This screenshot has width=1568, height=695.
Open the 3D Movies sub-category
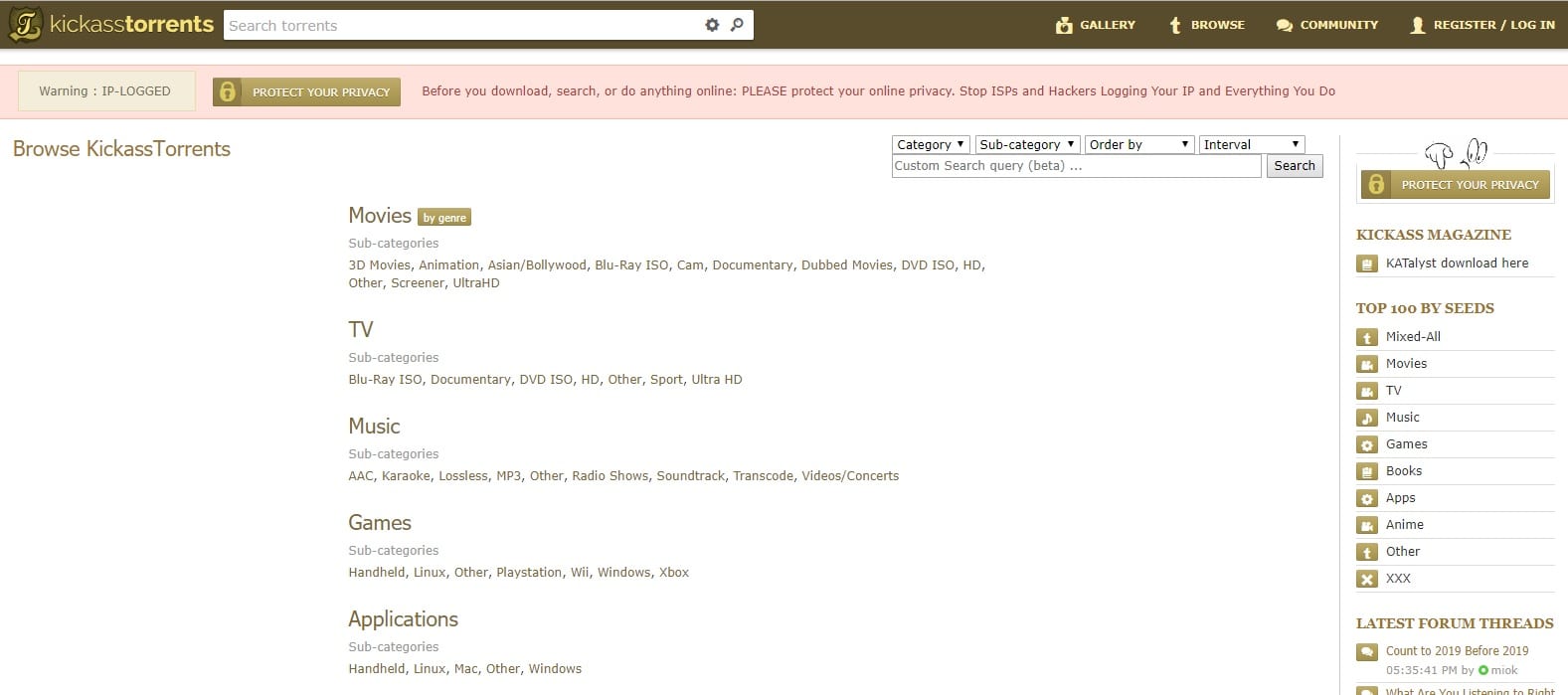tap(379, 265)
